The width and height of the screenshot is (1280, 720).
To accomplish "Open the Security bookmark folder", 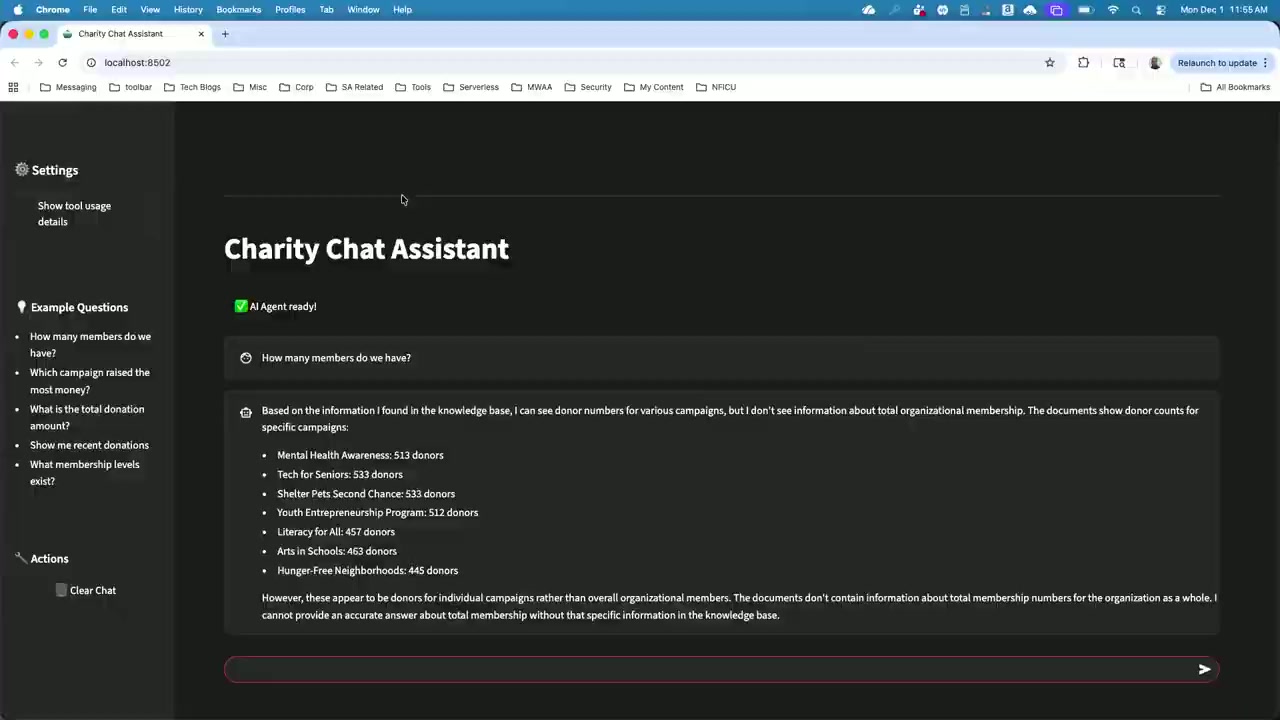I will [x=587, y=87].
